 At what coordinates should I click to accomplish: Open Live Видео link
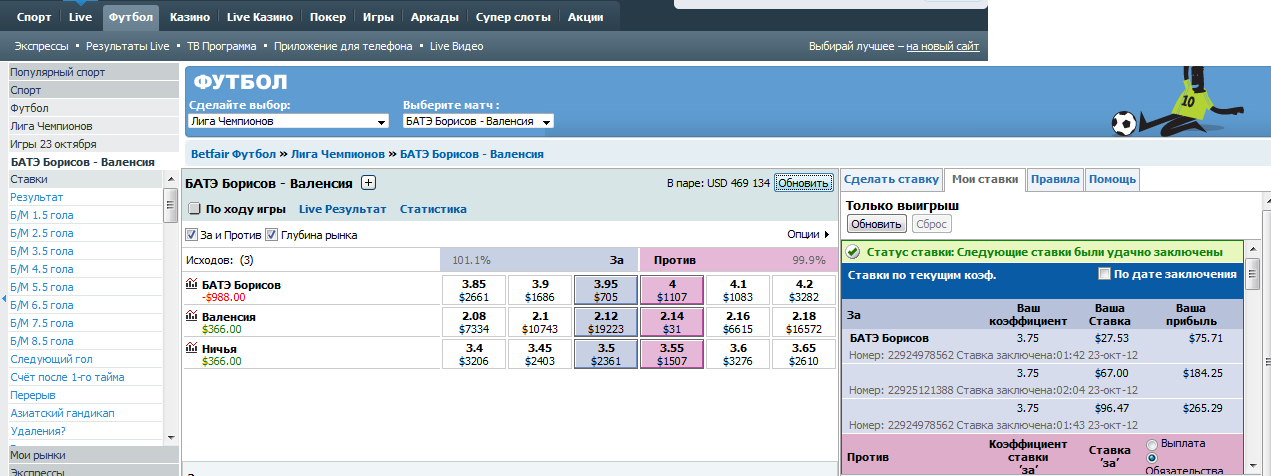pyautogui.click(x=456, y=46)
